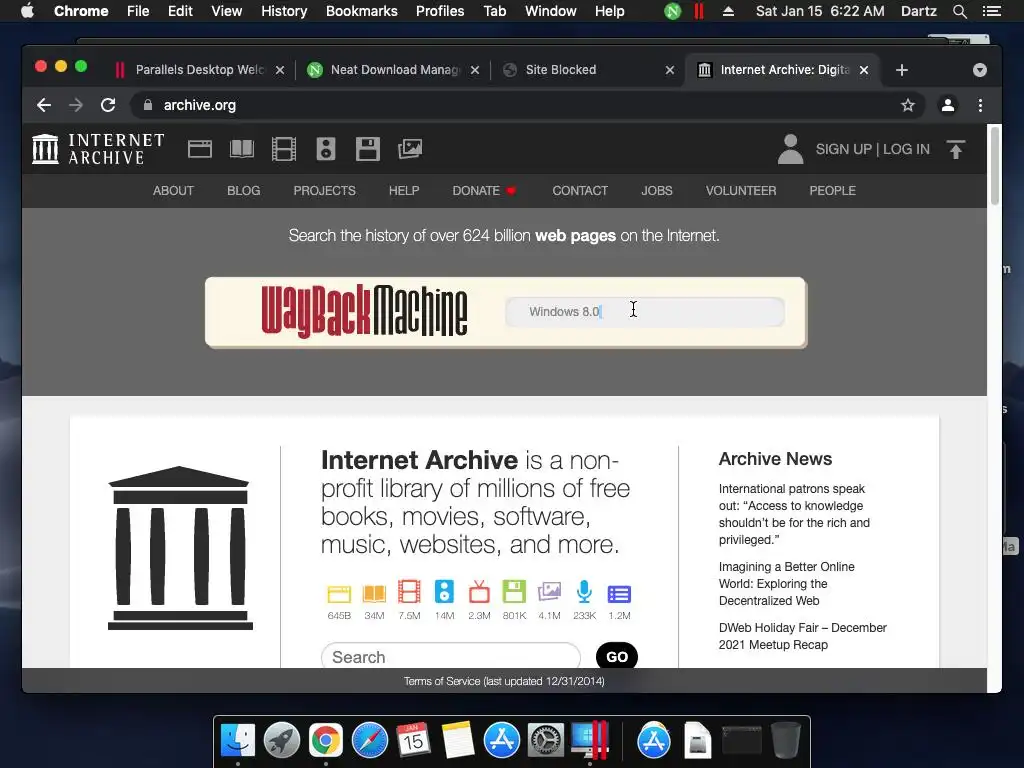Open the ABOUT nav link
The image size is (1024, 768).
click(173, 191)
